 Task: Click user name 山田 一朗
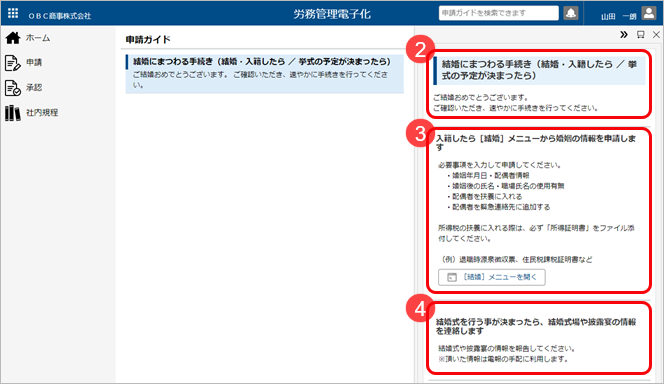618,16
